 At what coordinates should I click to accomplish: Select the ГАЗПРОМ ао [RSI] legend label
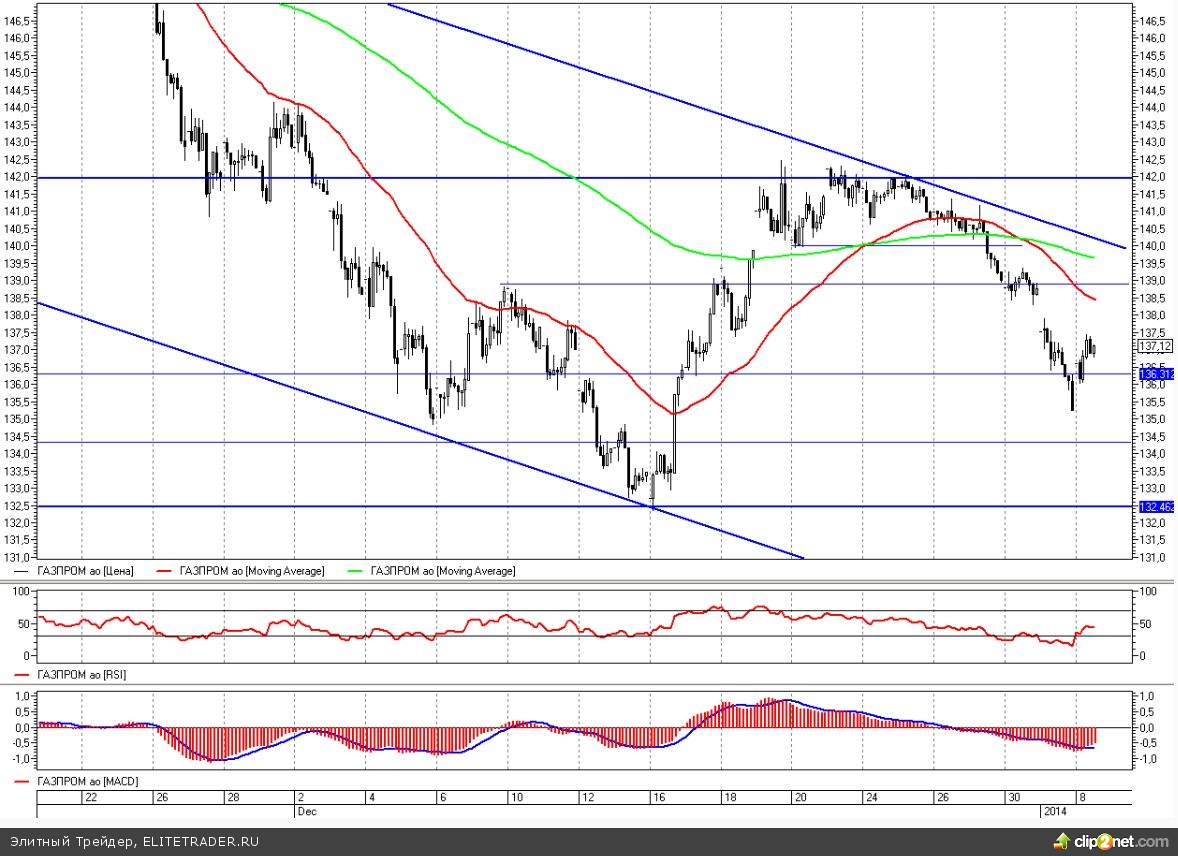tap(81, 675)
